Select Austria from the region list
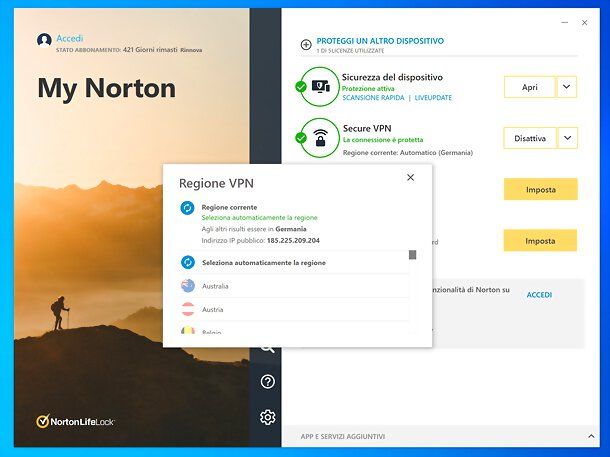The height and width of the screenshot is (457, 610). (x=294, y=310)
